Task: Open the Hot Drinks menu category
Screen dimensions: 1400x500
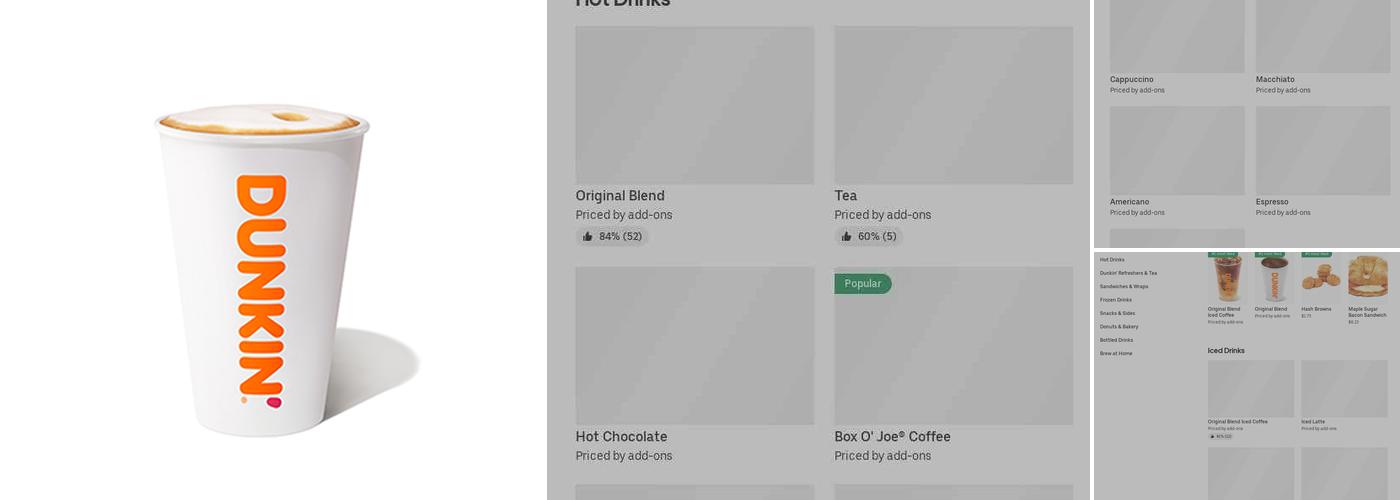Action: click(x=1112, y=260)
